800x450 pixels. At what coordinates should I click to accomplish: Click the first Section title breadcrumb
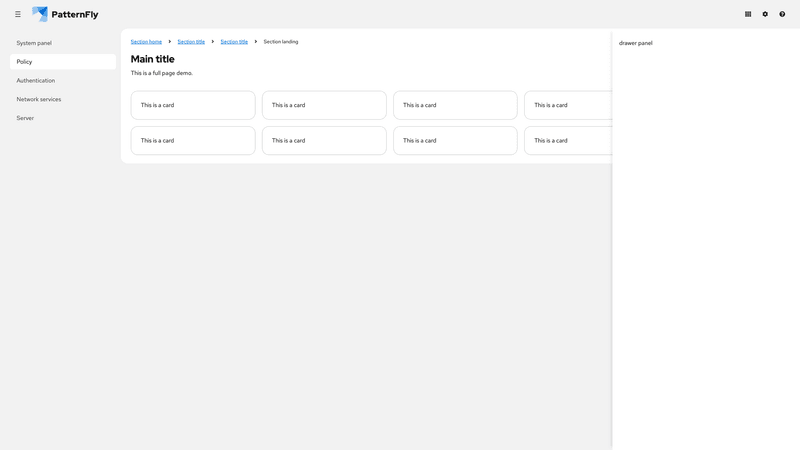point(191,42)
